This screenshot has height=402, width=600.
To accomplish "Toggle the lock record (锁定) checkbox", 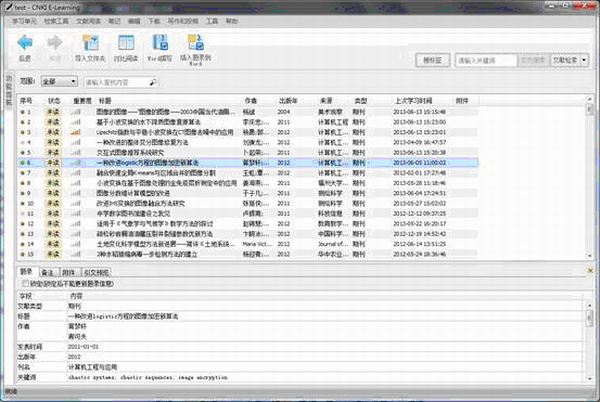I will 25,283.
